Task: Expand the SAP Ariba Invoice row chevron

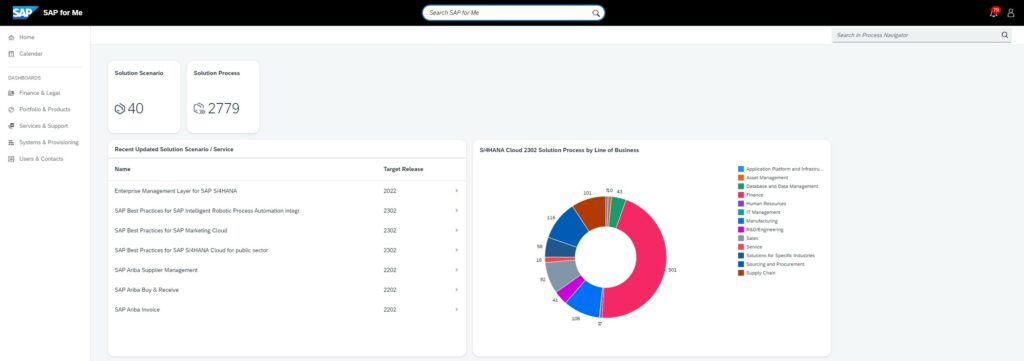Action: tap(456, 309)
